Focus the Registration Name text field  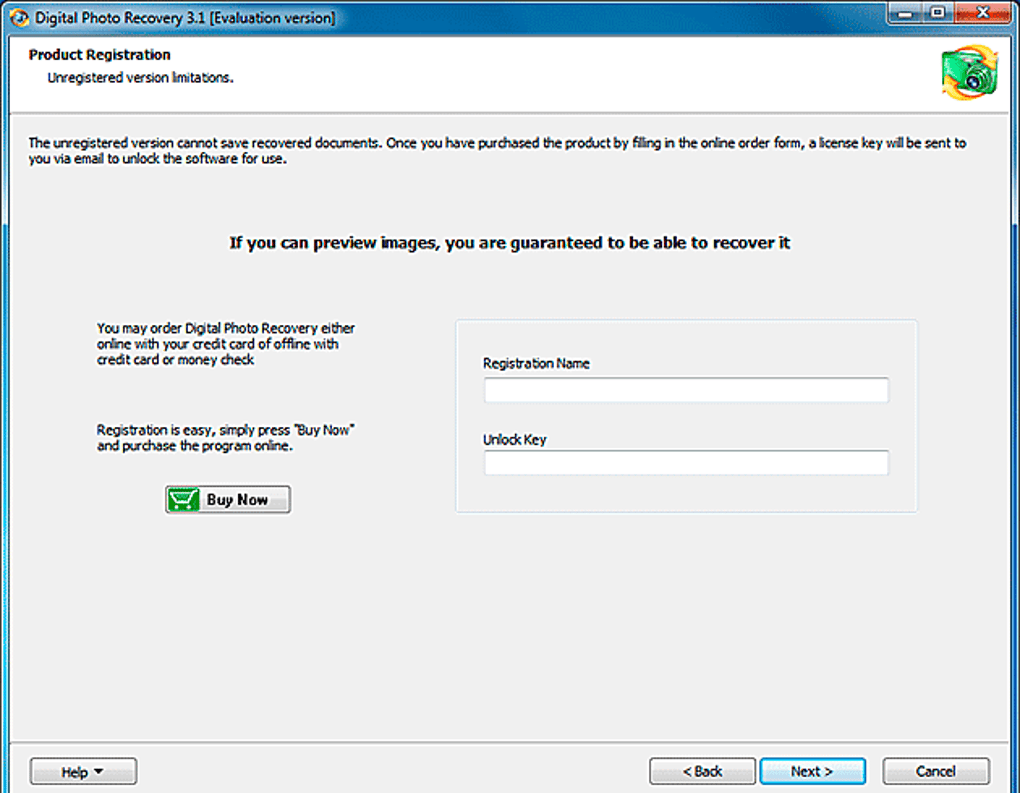click(x=686, y=390)
